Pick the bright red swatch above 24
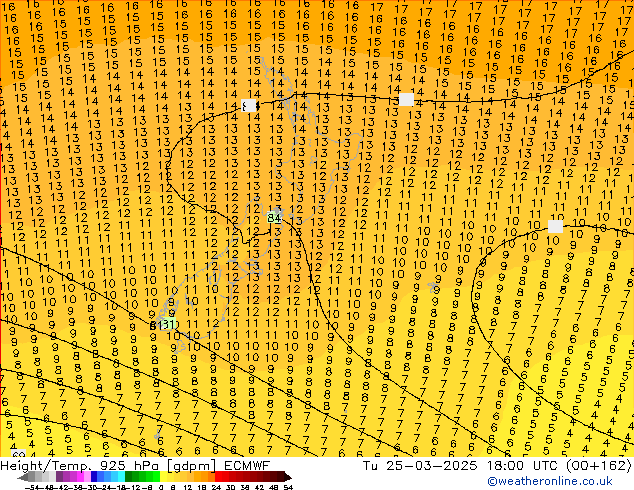 click(218, 477)
